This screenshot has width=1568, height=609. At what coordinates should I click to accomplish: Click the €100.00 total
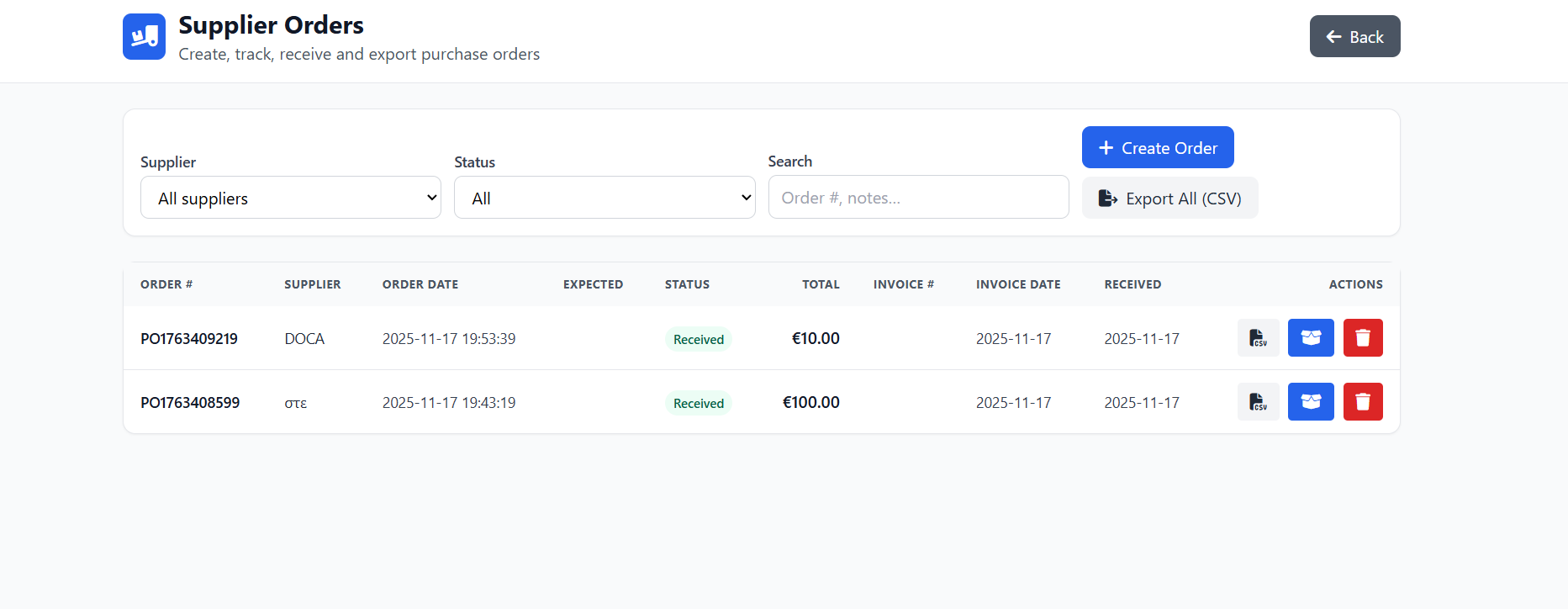811,402
